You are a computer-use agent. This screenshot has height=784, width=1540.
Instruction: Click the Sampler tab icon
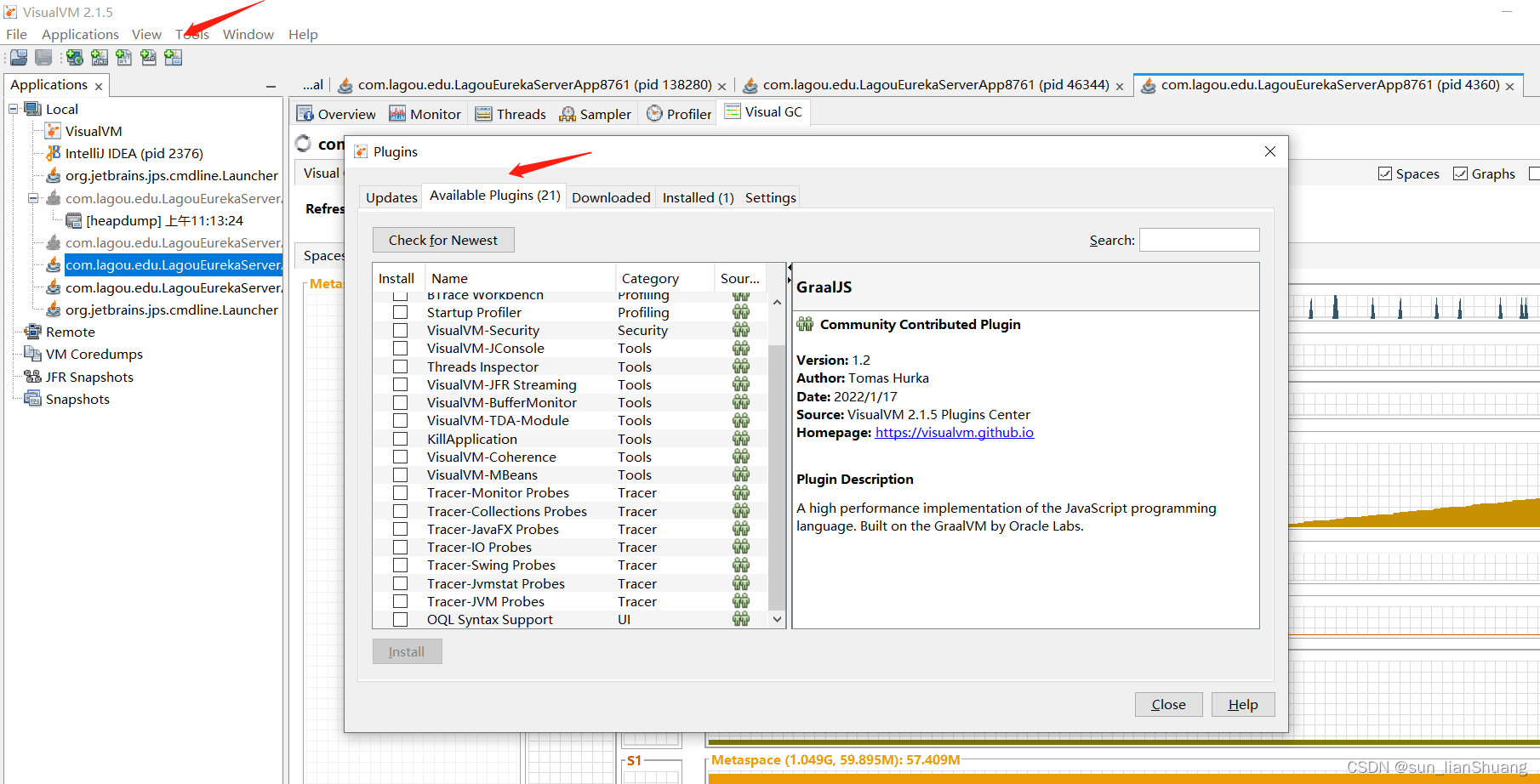568,114
